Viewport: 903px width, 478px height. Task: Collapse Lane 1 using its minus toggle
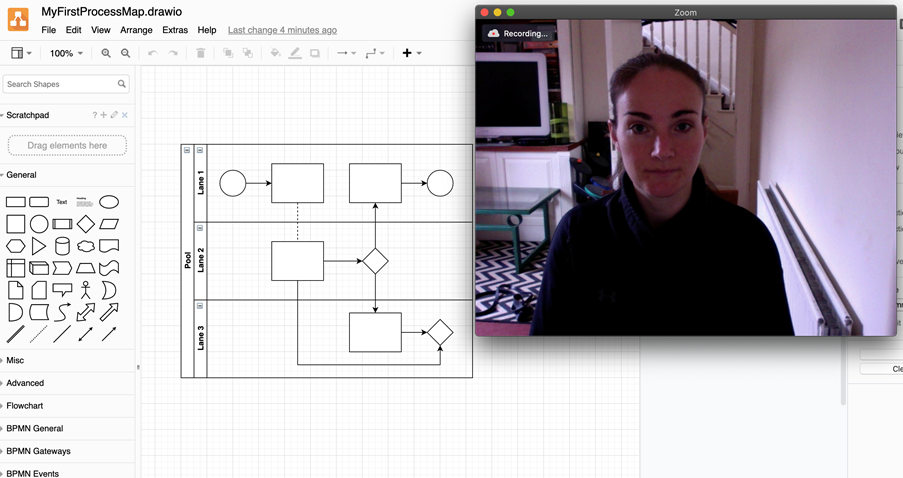point(200,151)
